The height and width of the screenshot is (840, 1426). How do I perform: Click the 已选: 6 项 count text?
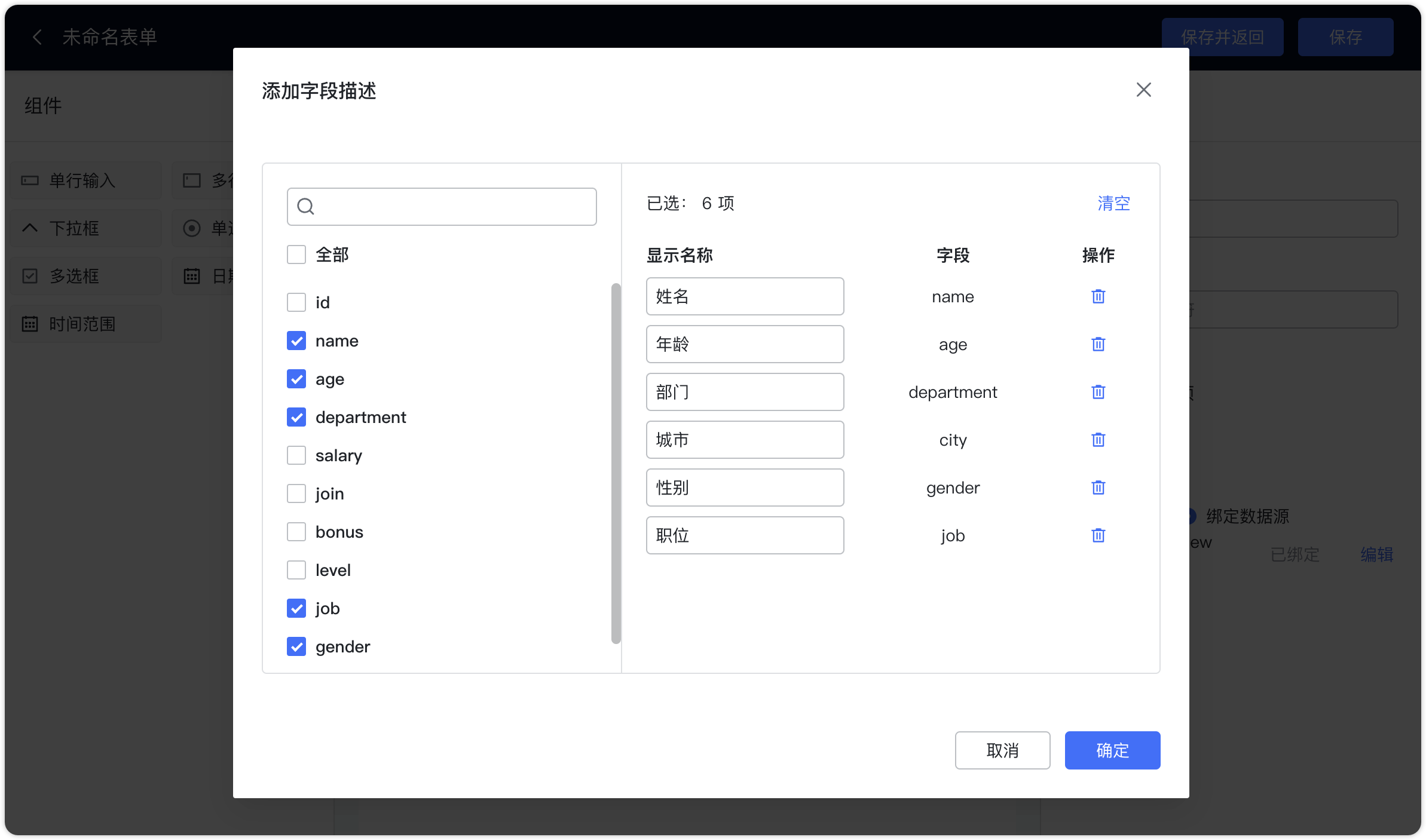coord(690,203)
